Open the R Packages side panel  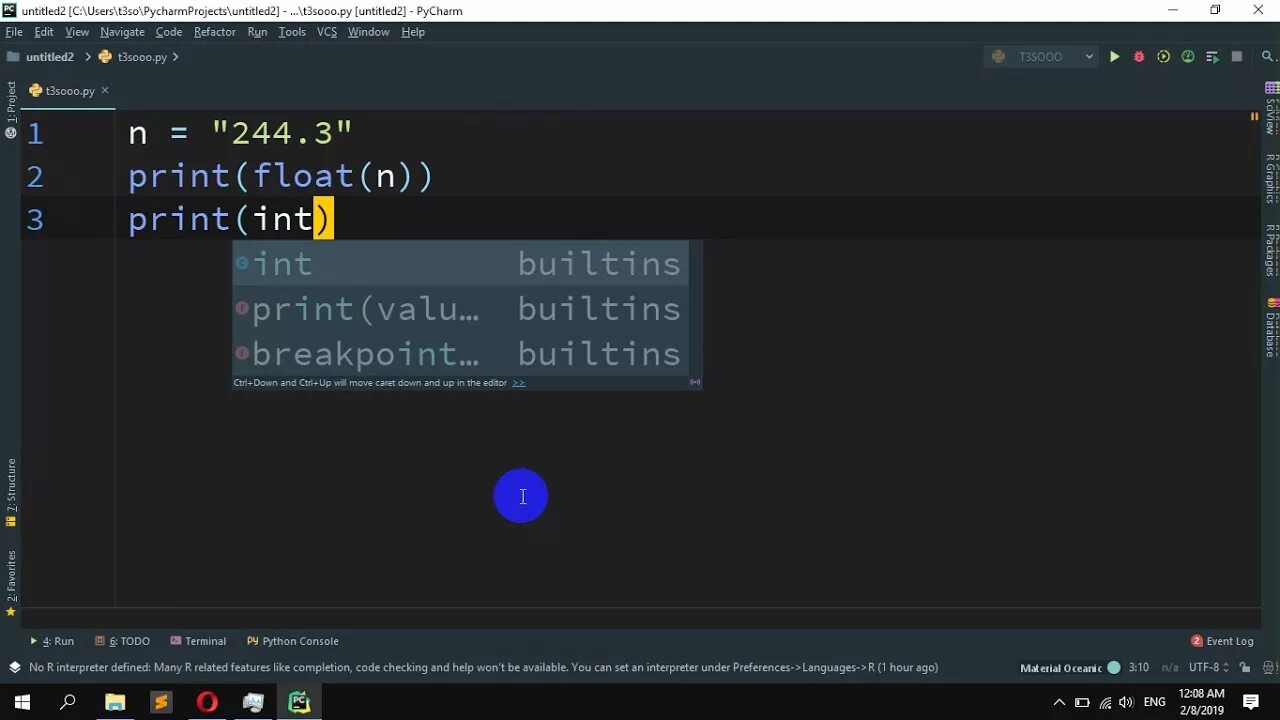coord(1271,250)
